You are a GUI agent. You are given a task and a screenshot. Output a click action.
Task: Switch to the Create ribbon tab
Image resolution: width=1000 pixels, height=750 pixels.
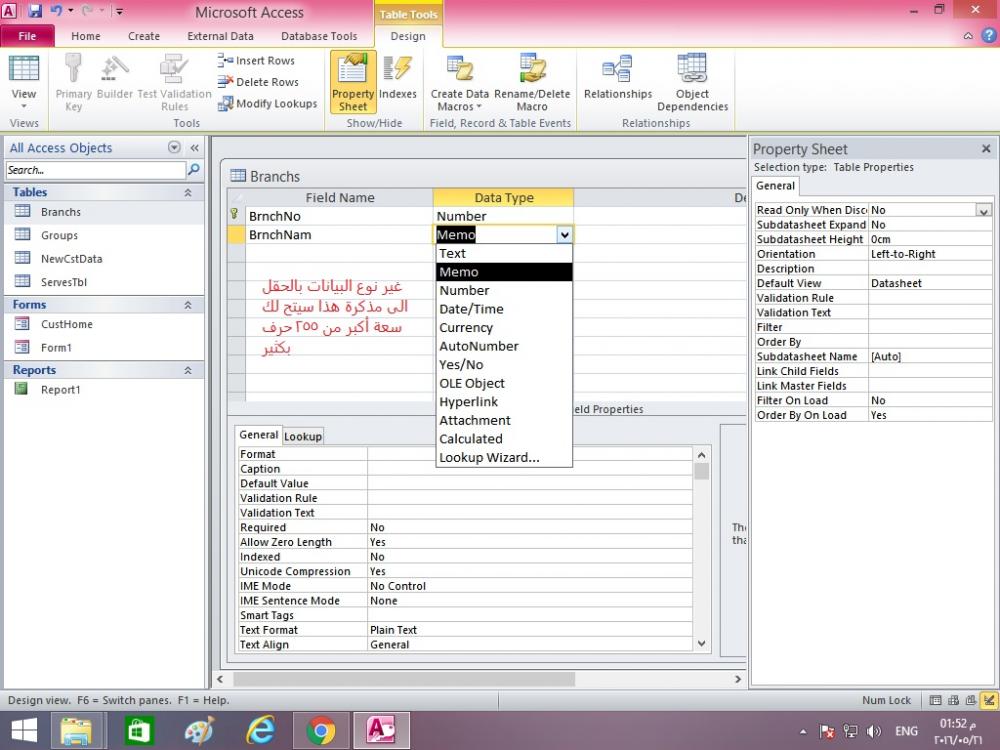tap(143, 36)
